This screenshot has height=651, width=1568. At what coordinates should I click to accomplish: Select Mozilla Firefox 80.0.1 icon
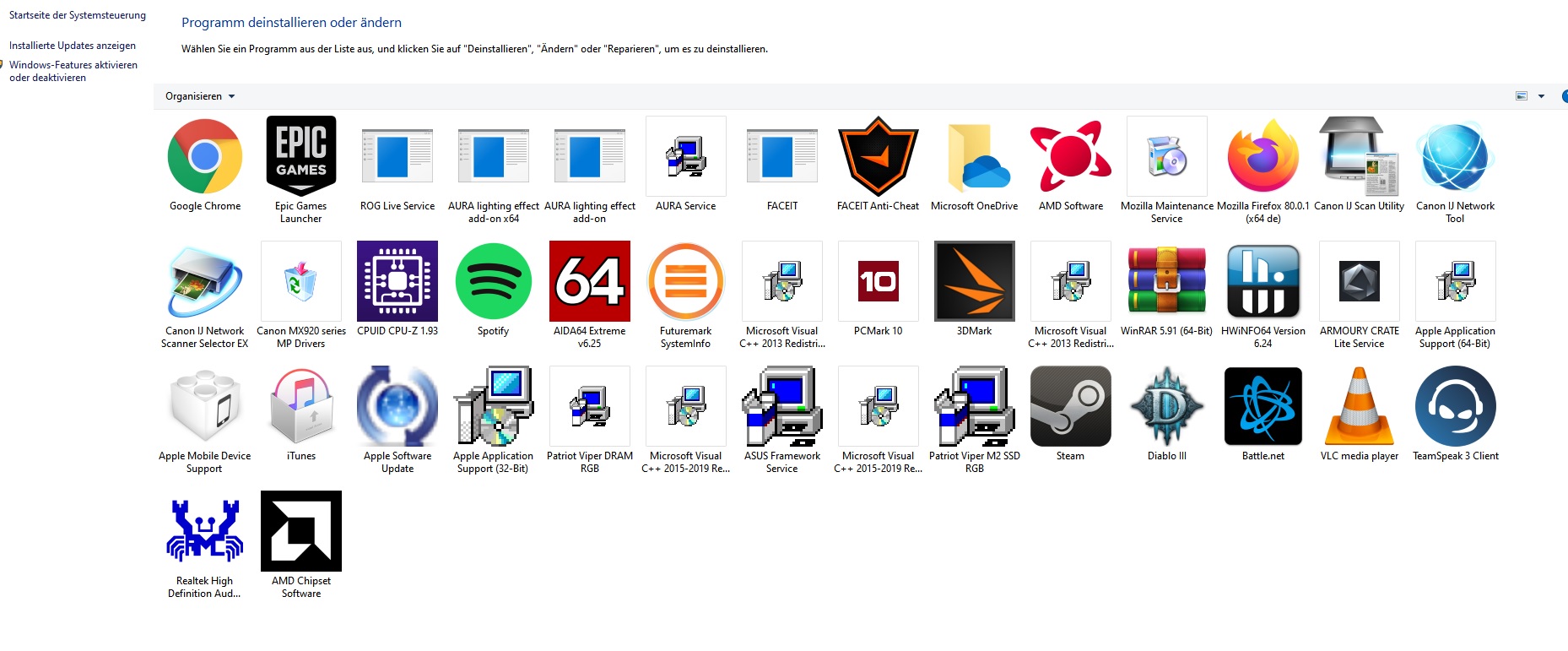(x=1263, y=156)
